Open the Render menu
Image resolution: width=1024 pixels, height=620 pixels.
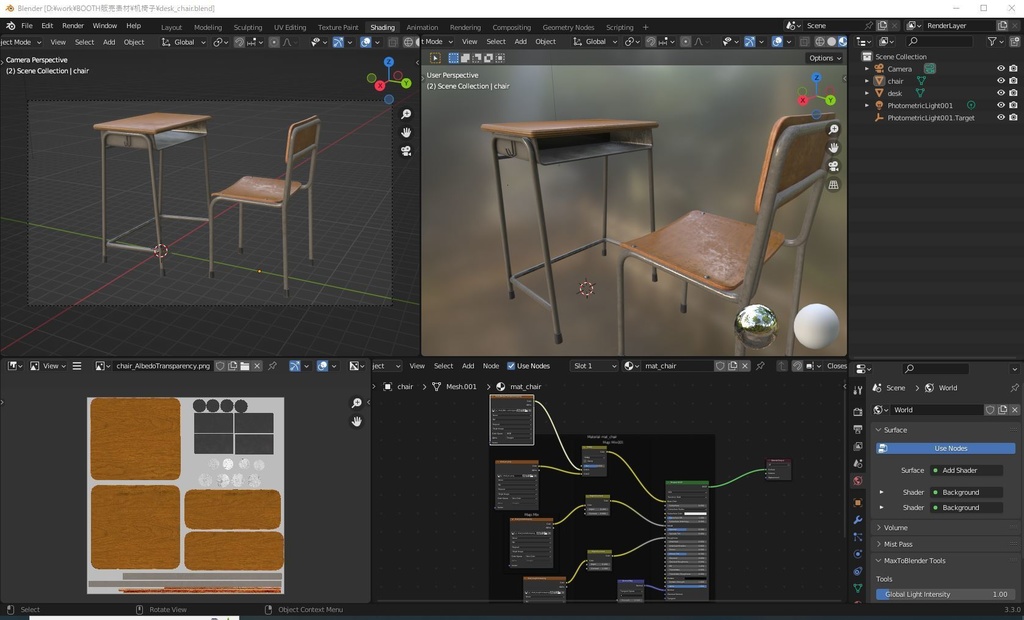click(73, 26)
